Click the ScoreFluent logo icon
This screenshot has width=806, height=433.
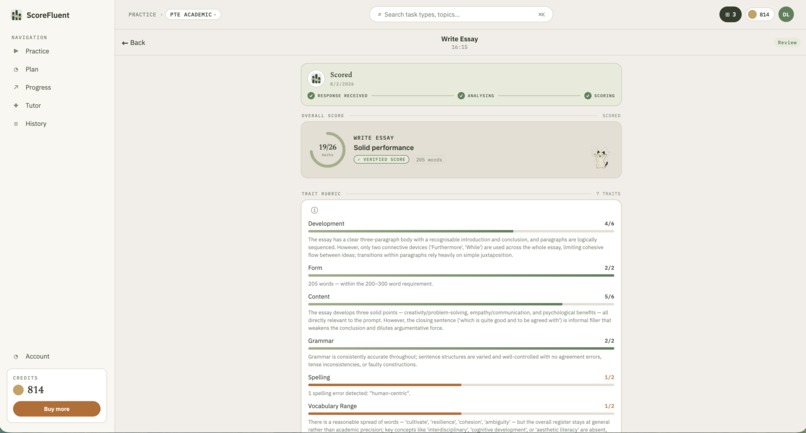pos(16,15)
